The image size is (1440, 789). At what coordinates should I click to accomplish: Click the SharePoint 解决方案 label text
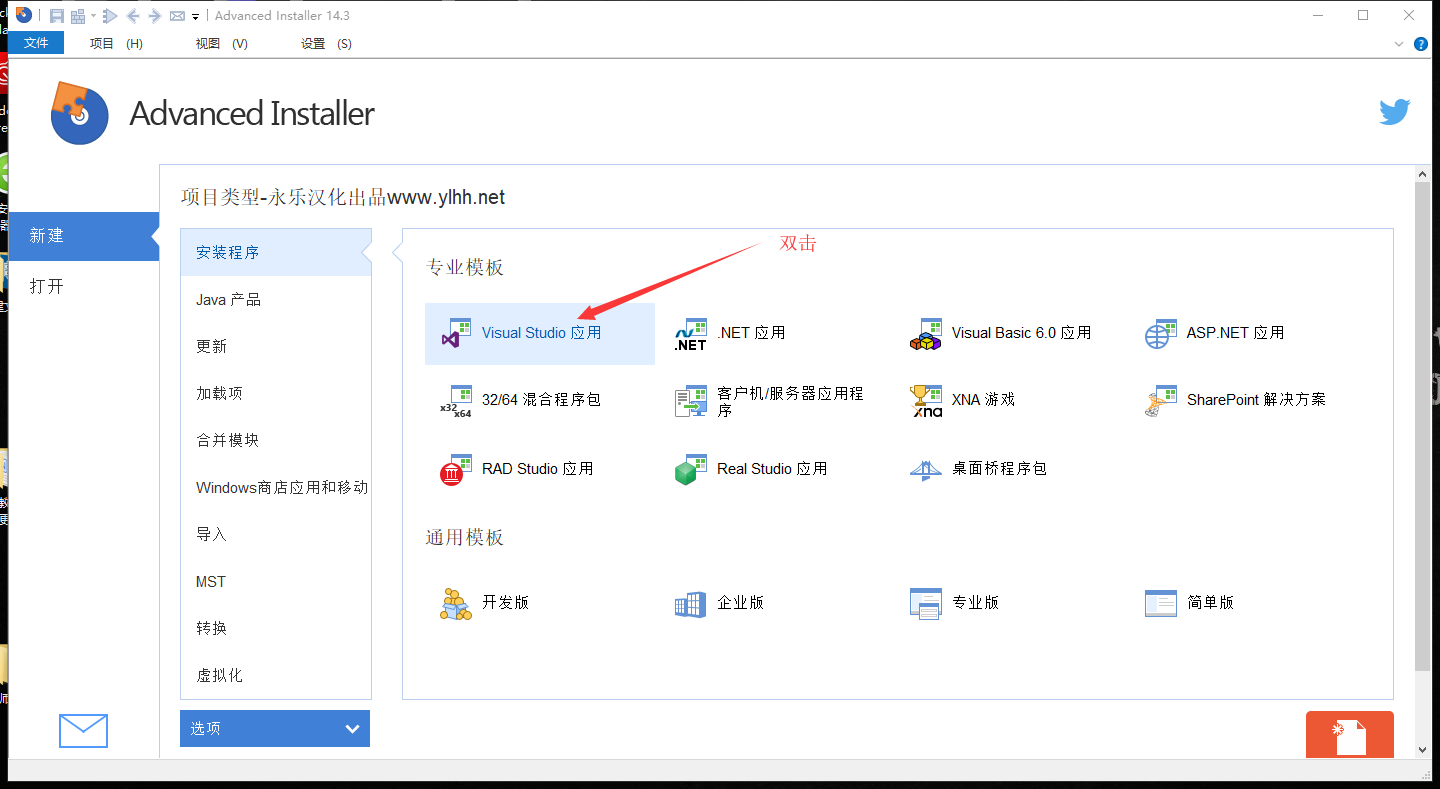pyautogui.click(x=1256, y=400)
